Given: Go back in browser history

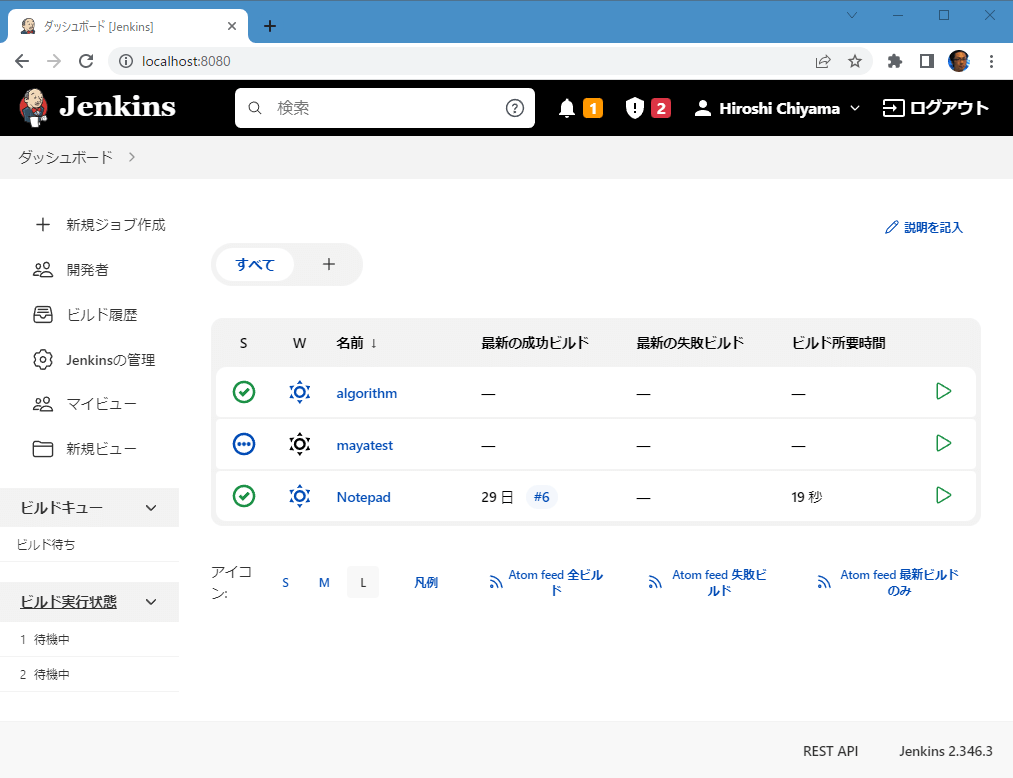Looking at the screenshot, I should point(22,61).
